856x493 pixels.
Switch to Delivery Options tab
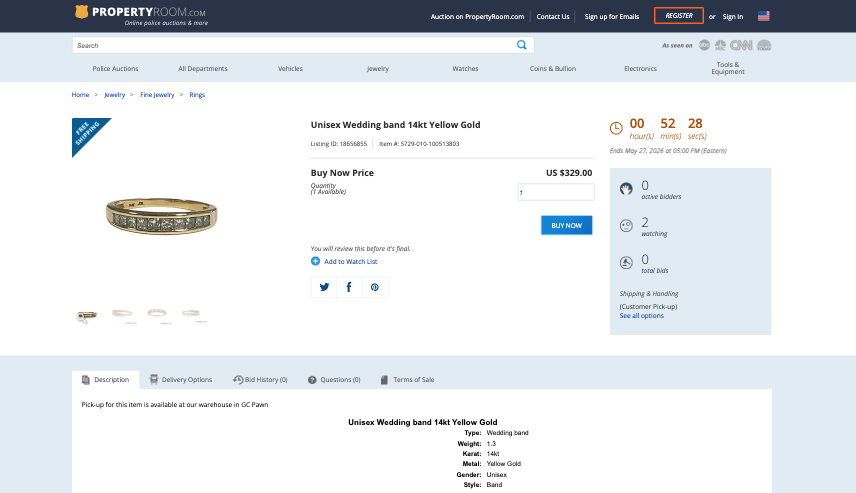pos(181,379)
